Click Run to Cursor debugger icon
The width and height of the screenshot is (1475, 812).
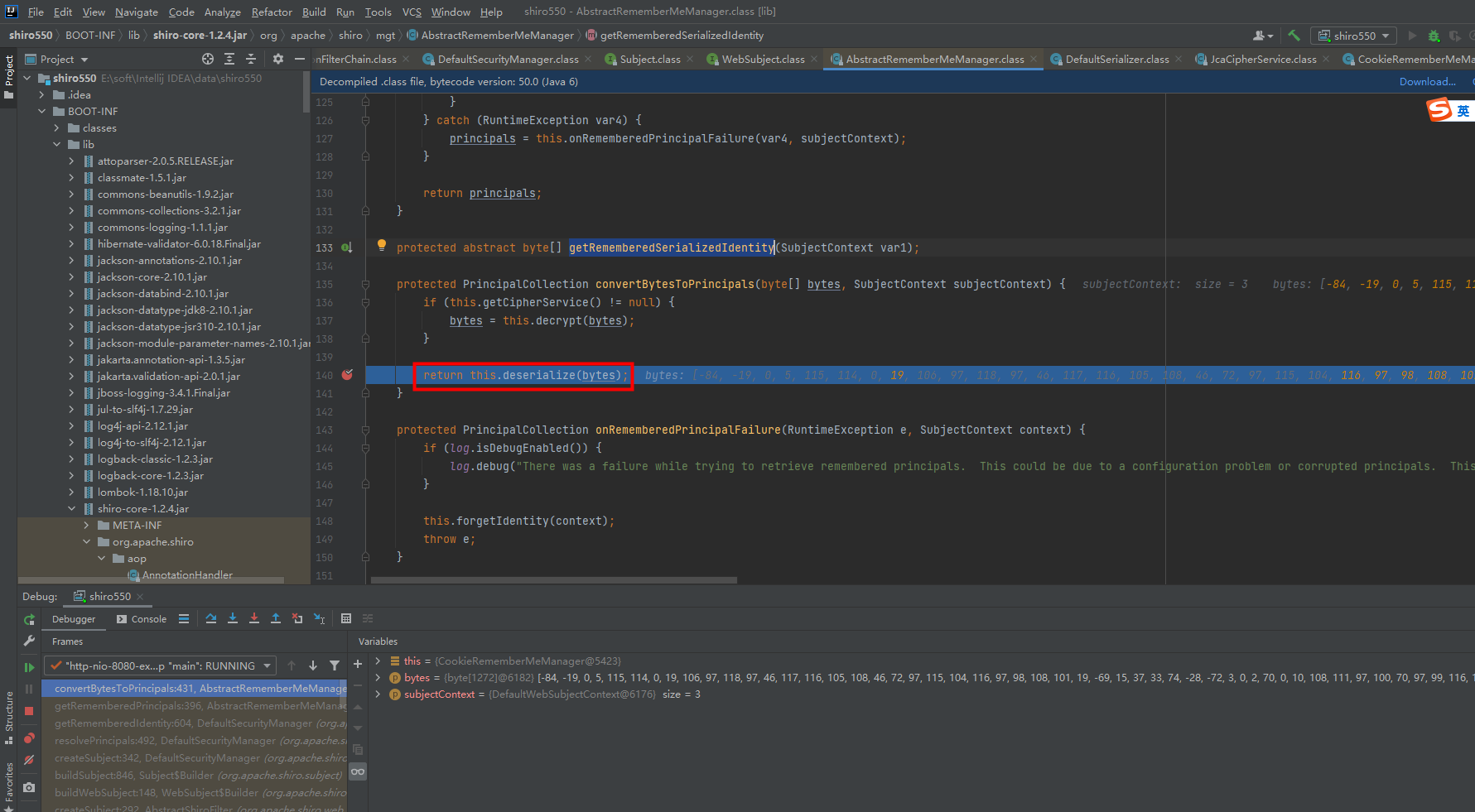coord(320,618)
